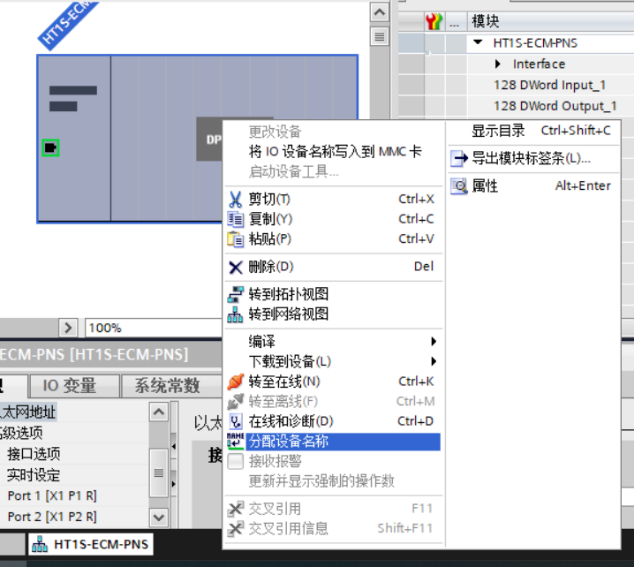
Task: Select the 实时设定 tree item
Action: [34, 475]
